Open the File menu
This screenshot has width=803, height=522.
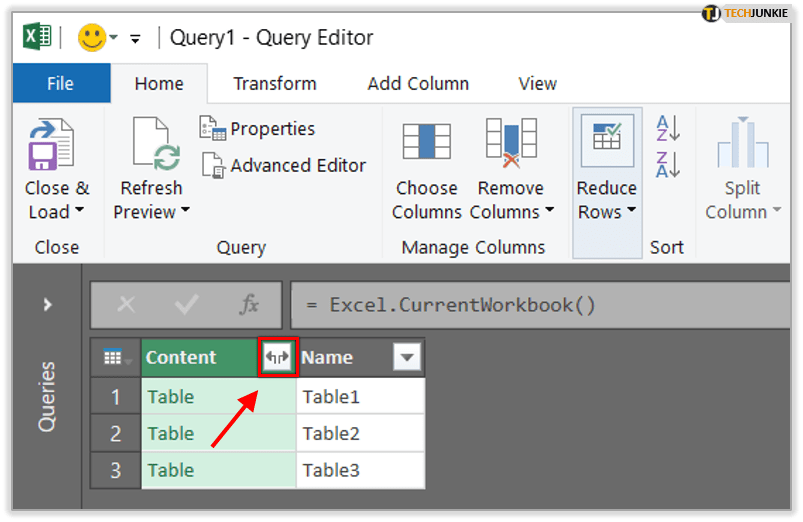[x=60, y=84]
